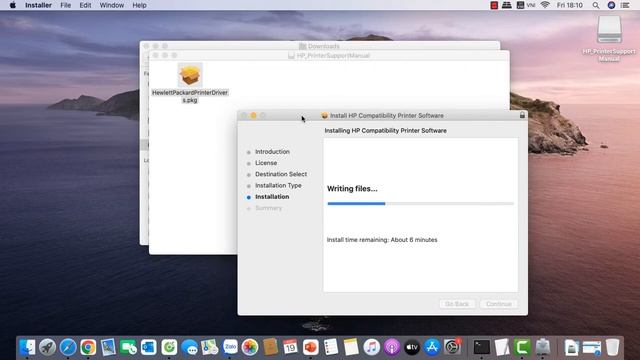Click the HP_PrinterSupportManual window title

point(333,56)
